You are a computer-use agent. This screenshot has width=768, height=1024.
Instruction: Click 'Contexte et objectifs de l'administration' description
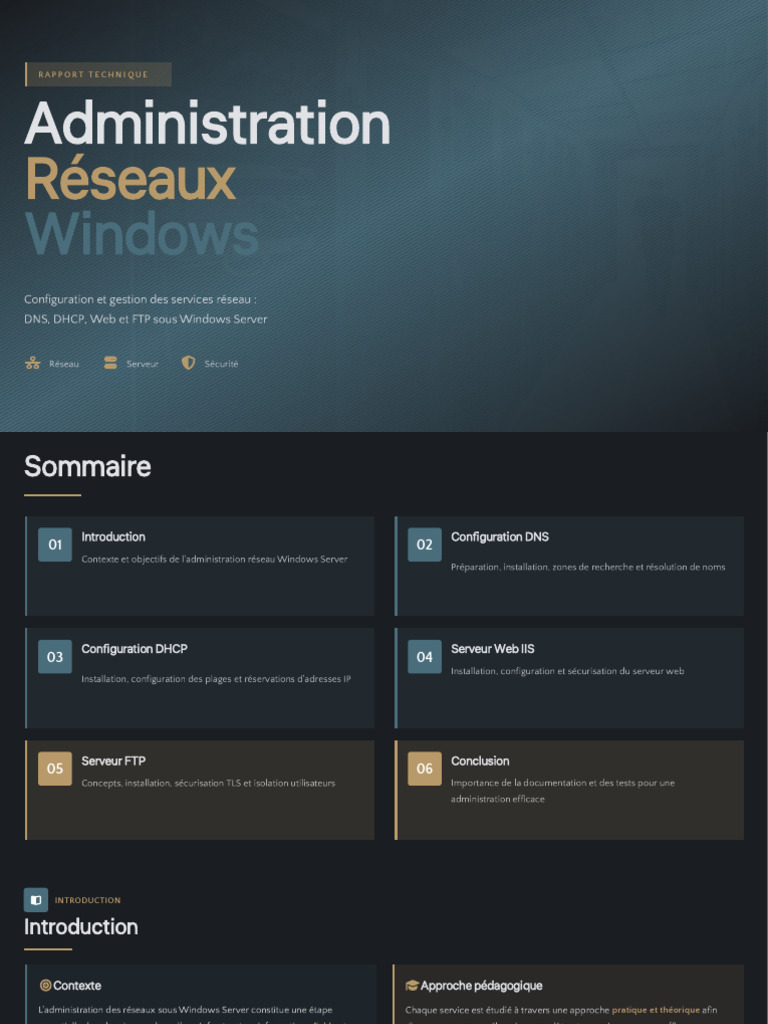tap(214, 559)
